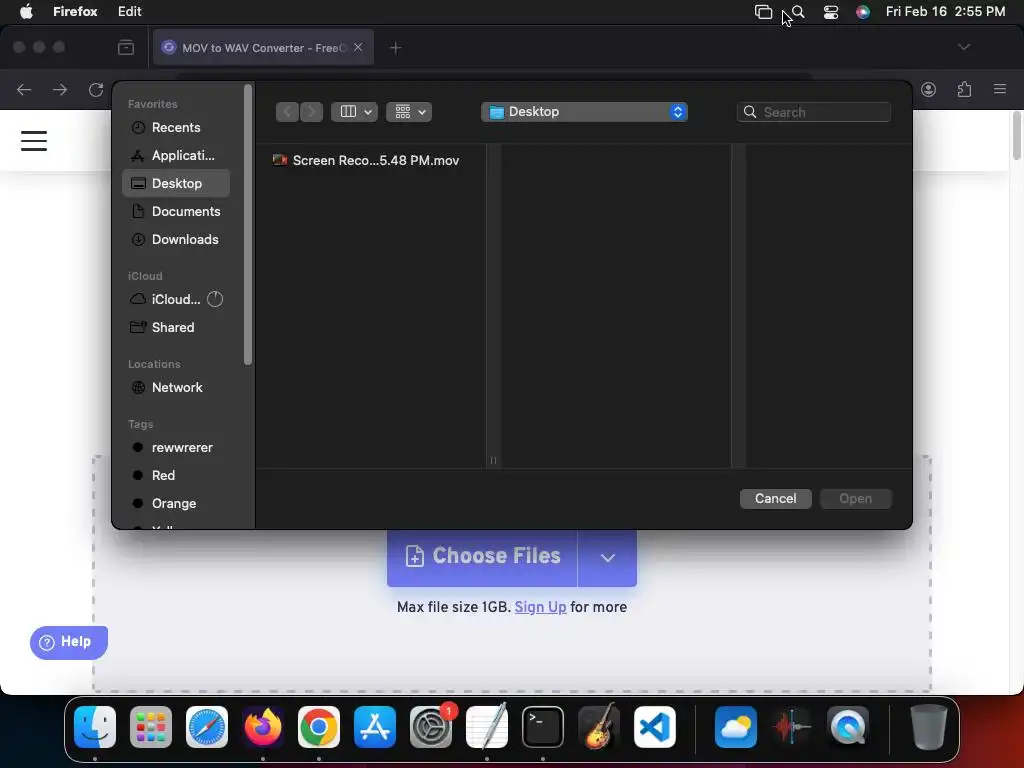The width and height of the screenshot is (1024, 768).
Task: Open Visual Studio Code from the Dock
Action: pyautogui.click(x=655, y=727)
